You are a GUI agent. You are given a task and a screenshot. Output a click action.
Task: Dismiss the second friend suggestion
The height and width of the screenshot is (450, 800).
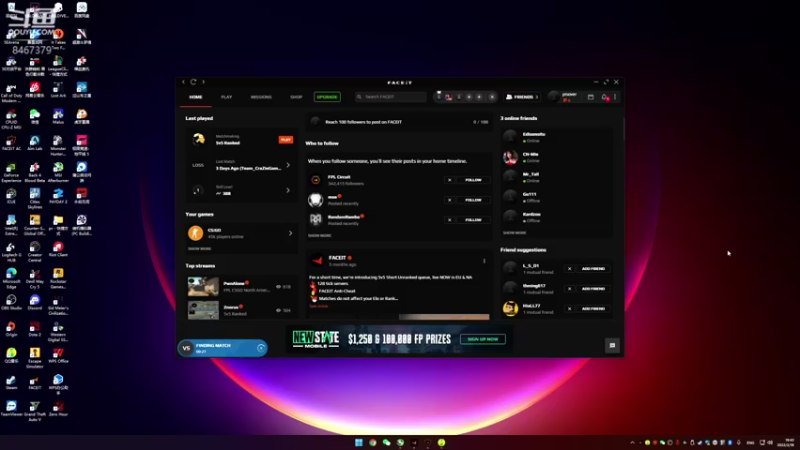pos(570,289)
